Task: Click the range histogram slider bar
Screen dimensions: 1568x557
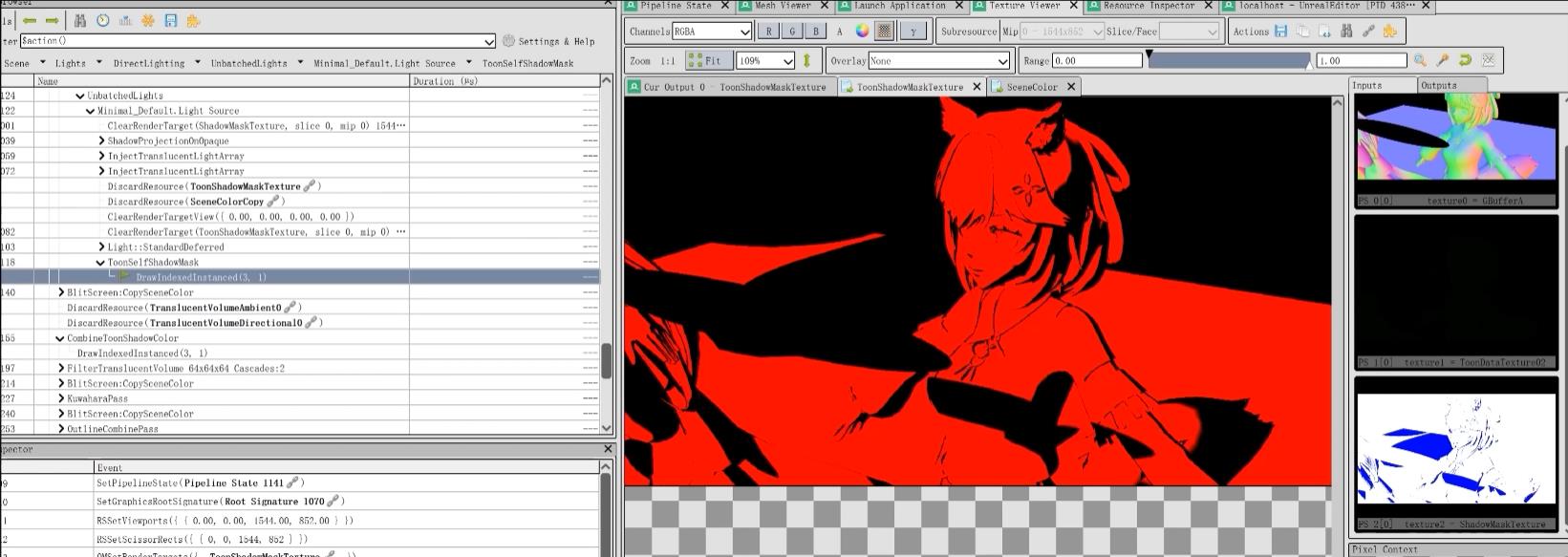Action: 1229,60
